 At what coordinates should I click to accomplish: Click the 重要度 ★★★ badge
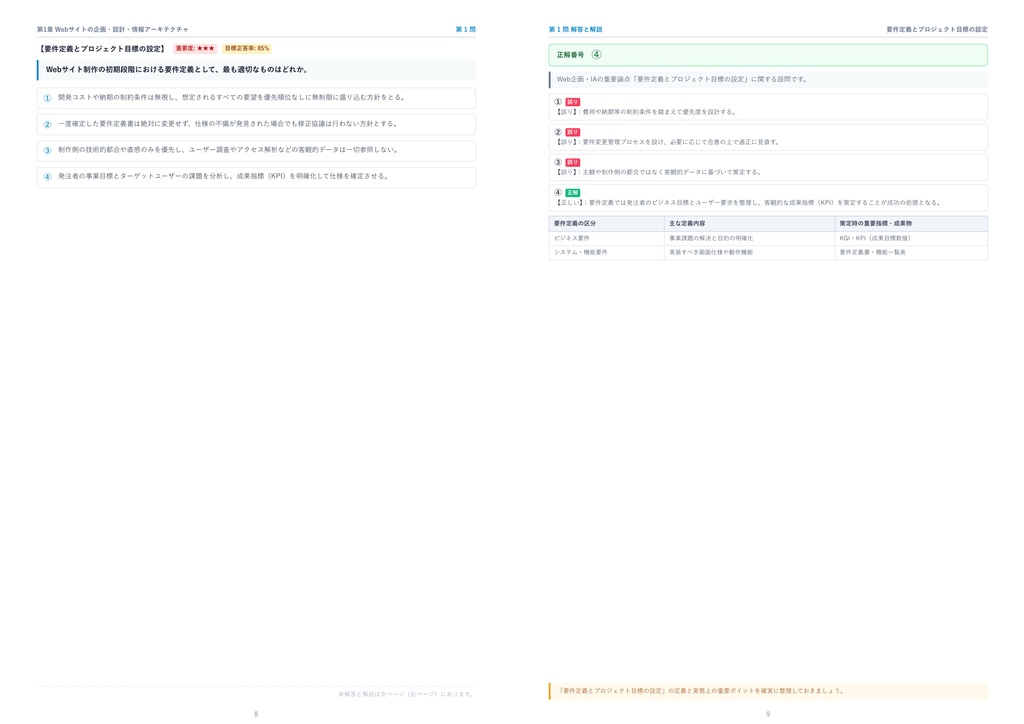coord(195,48)
